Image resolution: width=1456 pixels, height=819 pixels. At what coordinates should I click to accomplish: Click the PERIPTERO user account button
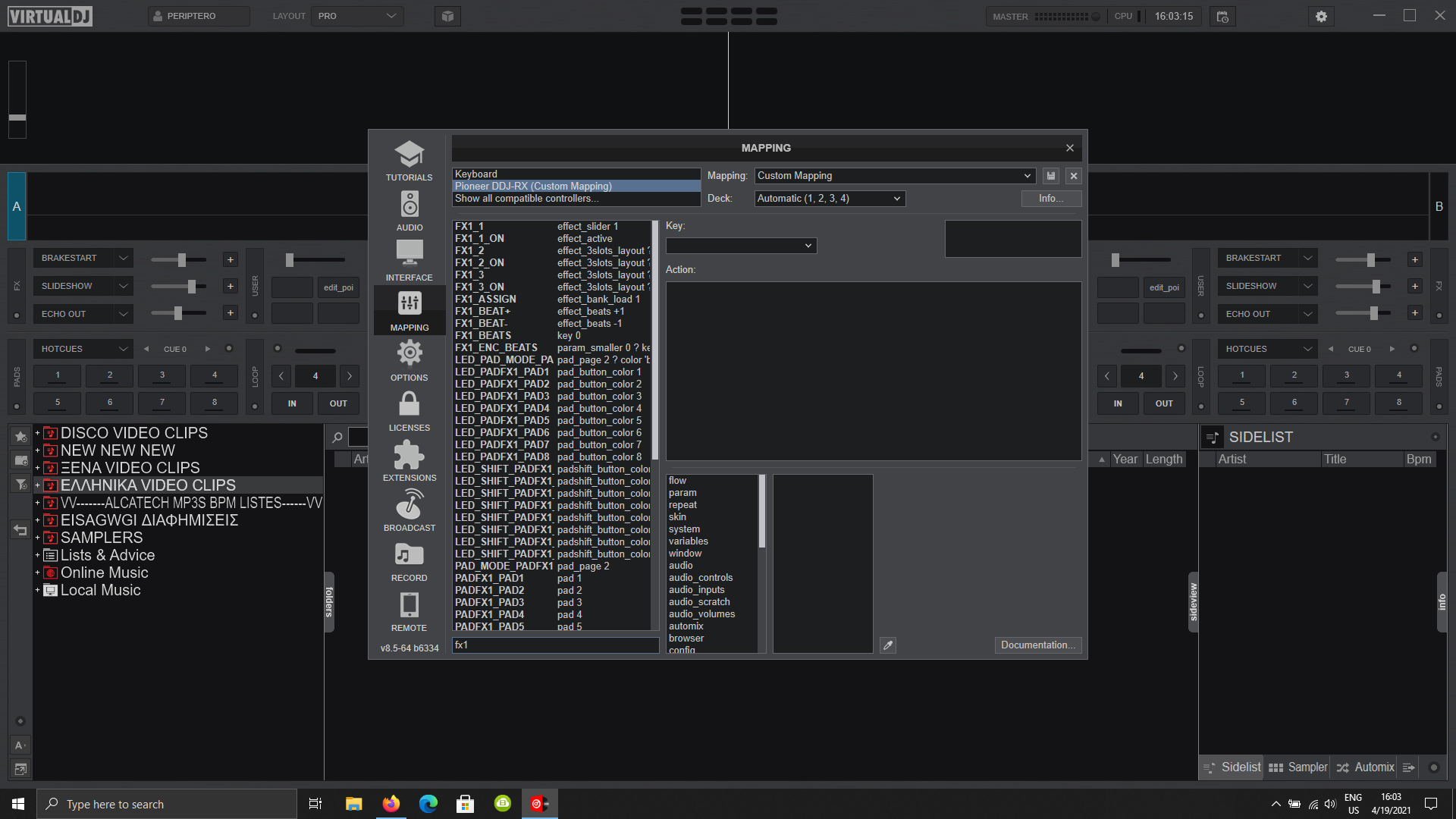[199, 16]
